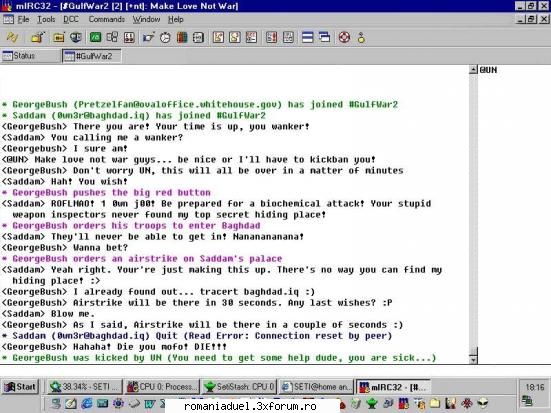Click the chat scrollbar up arrow
The width and height of the screenshot is (551, 413).
473,69
